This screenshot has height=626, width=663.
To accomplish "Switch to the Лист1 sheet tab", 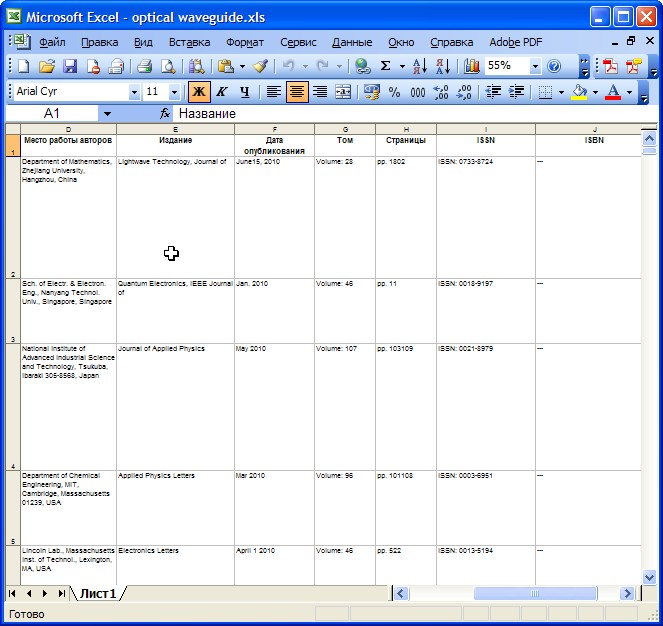I will [98, 593].
